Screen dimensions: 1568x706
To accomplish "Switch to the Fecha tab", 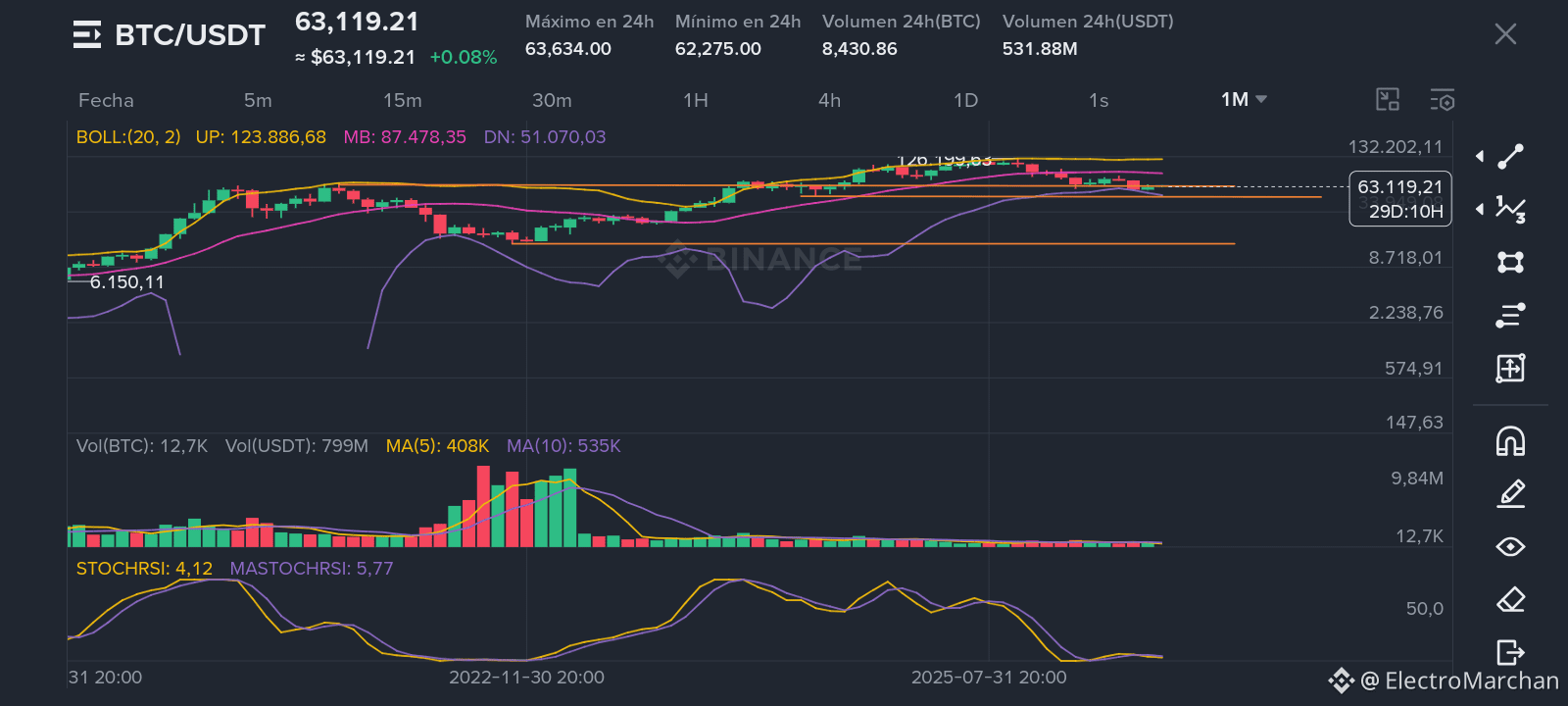I will (106, 100).
